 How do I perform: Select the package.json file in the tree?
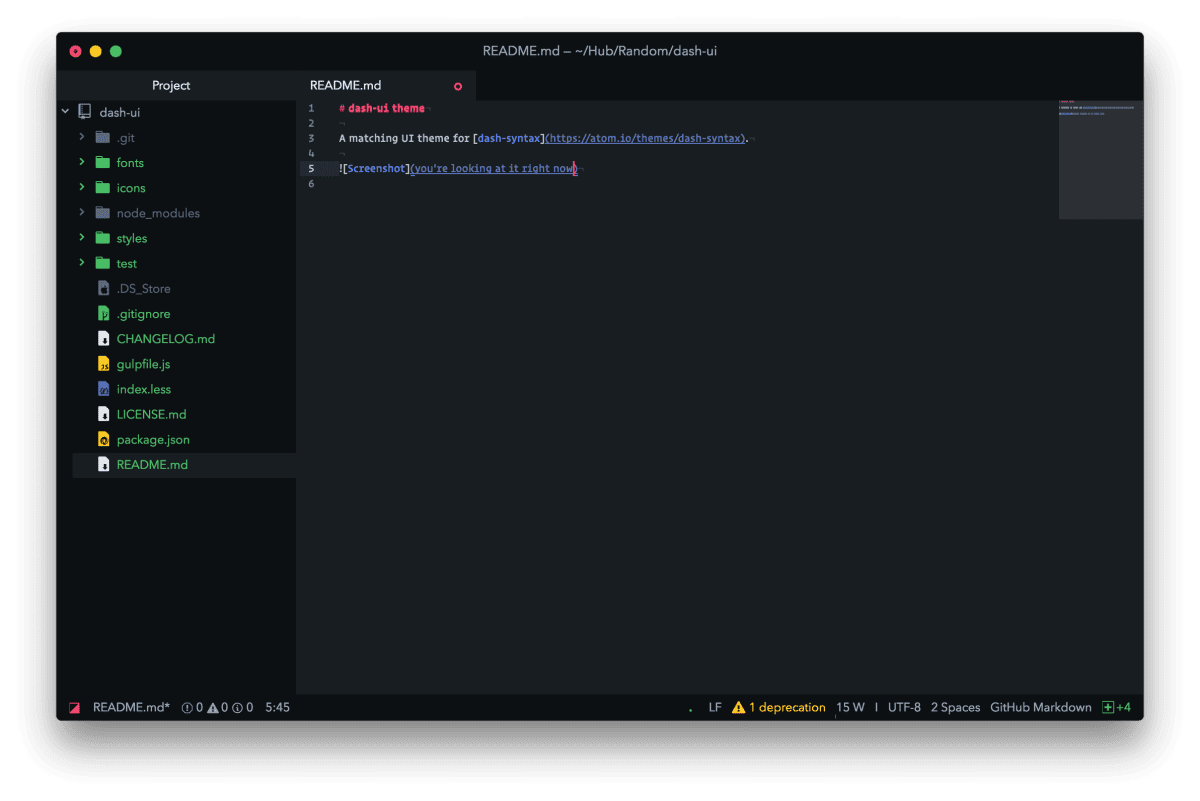pyautogui.click(x=152, y=439)
